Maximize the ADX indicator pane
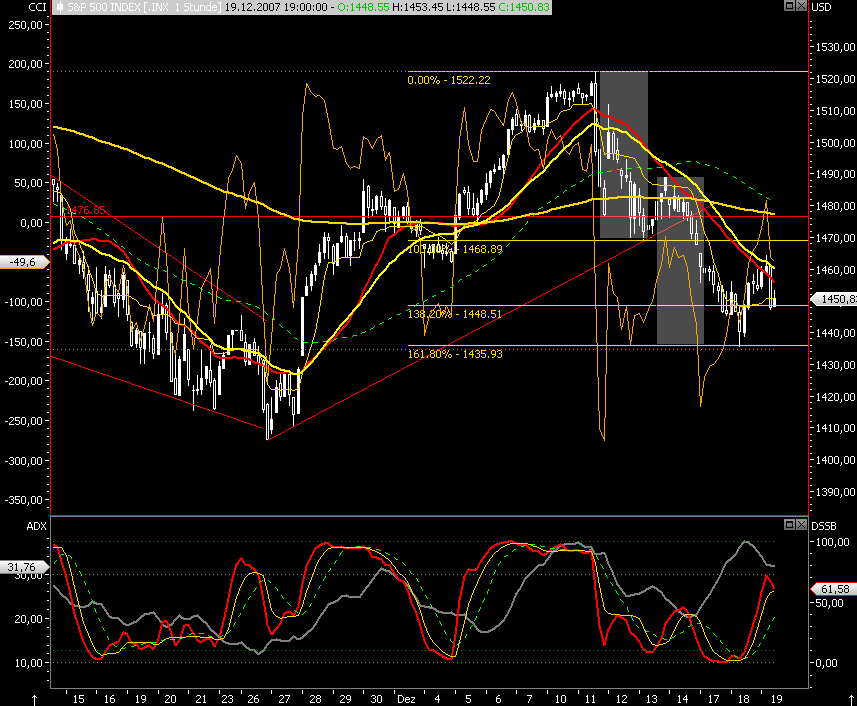 pyautogui.click(x=789, y=525)
